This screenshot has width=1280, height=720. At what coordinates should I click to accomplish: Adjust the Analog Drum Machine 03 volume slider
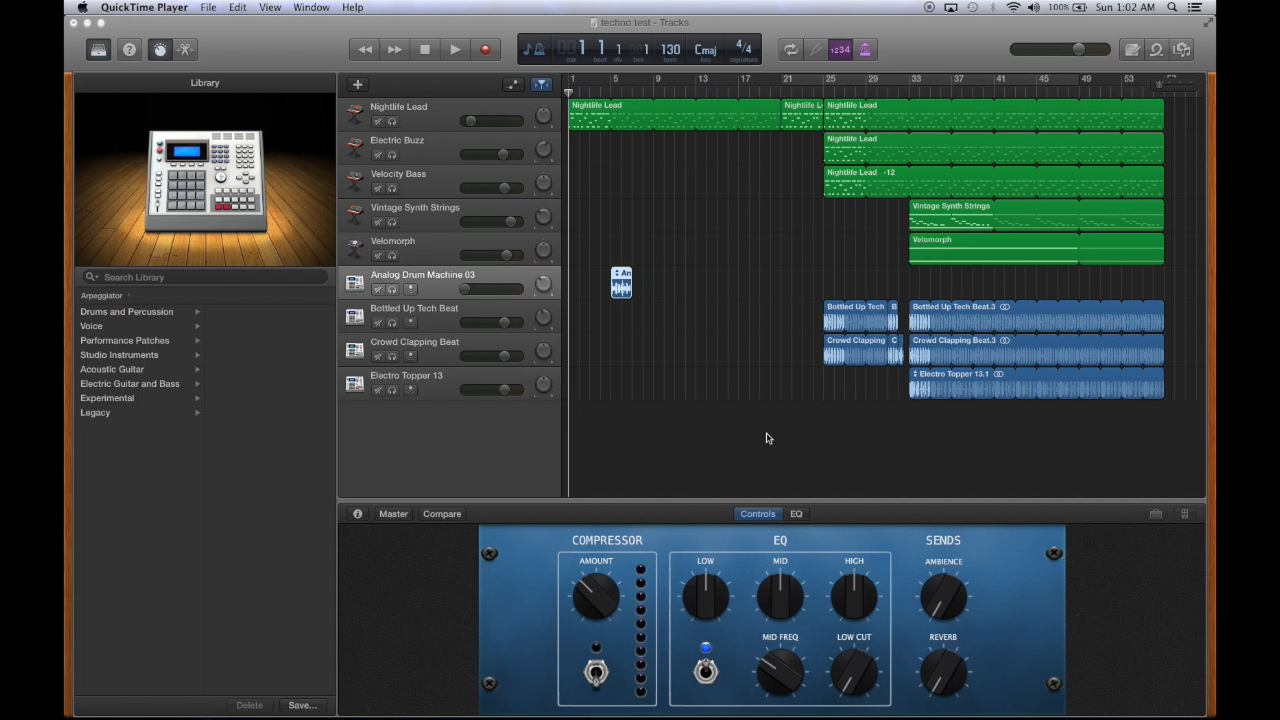pos(491,289)
